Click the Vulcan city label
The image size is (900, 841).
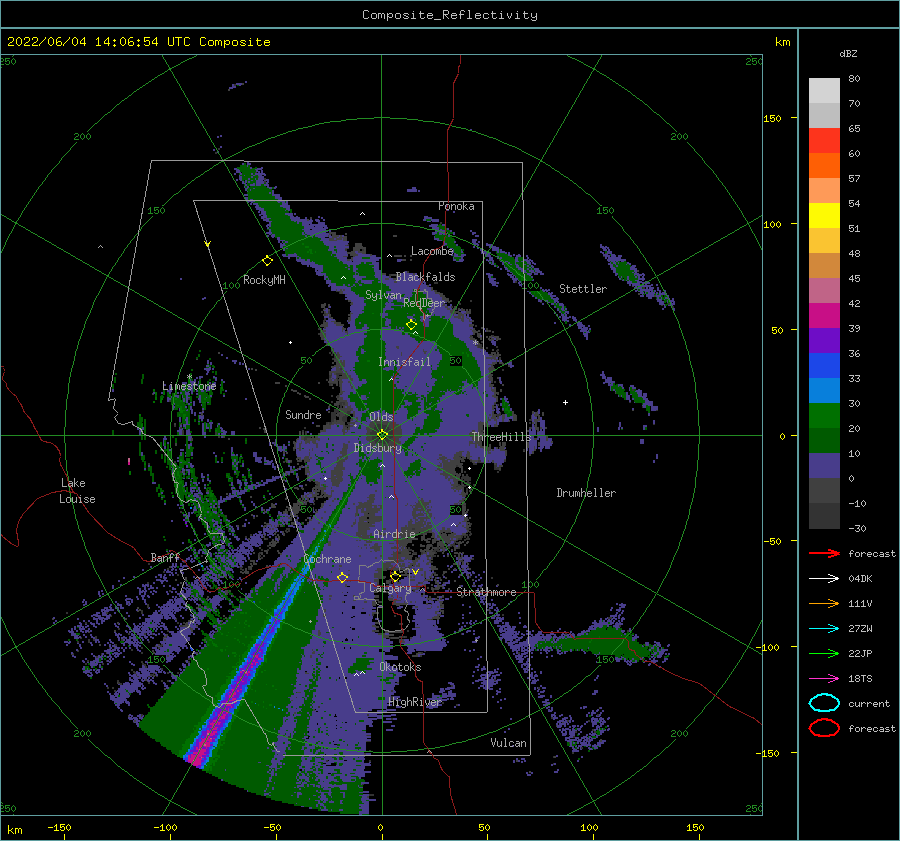point(509,743)
